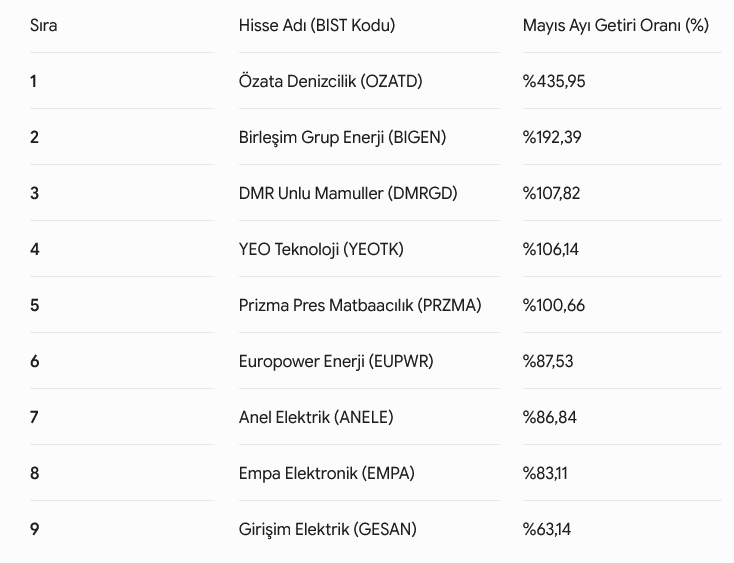Select Anel Elektrik (ANELE) stock name
Screen dimensions: 734x563
click(316, 417)
